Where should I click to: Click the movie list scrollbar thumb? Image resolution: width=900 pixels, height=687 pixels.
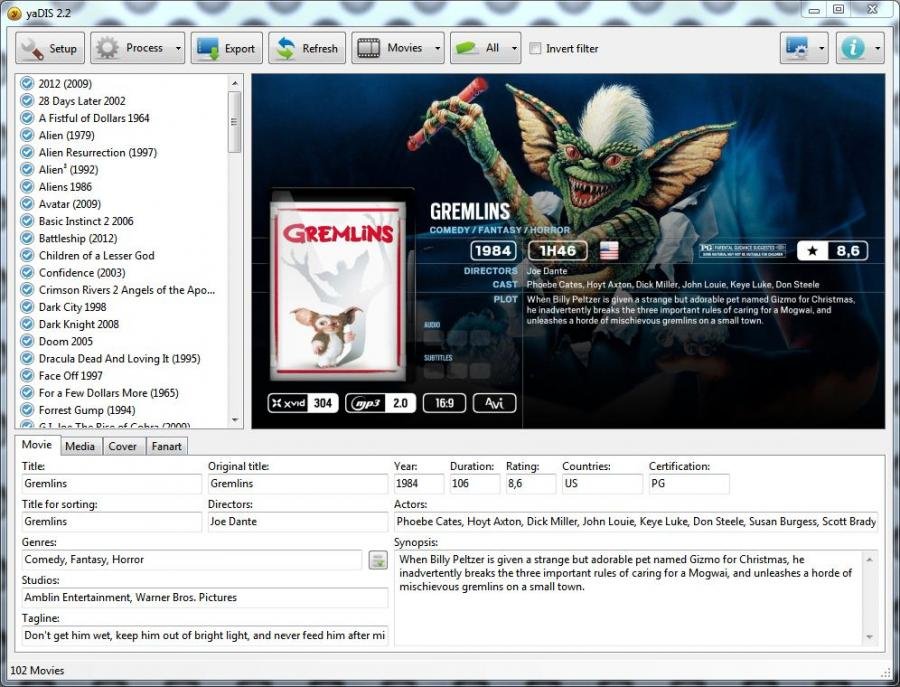234,122
